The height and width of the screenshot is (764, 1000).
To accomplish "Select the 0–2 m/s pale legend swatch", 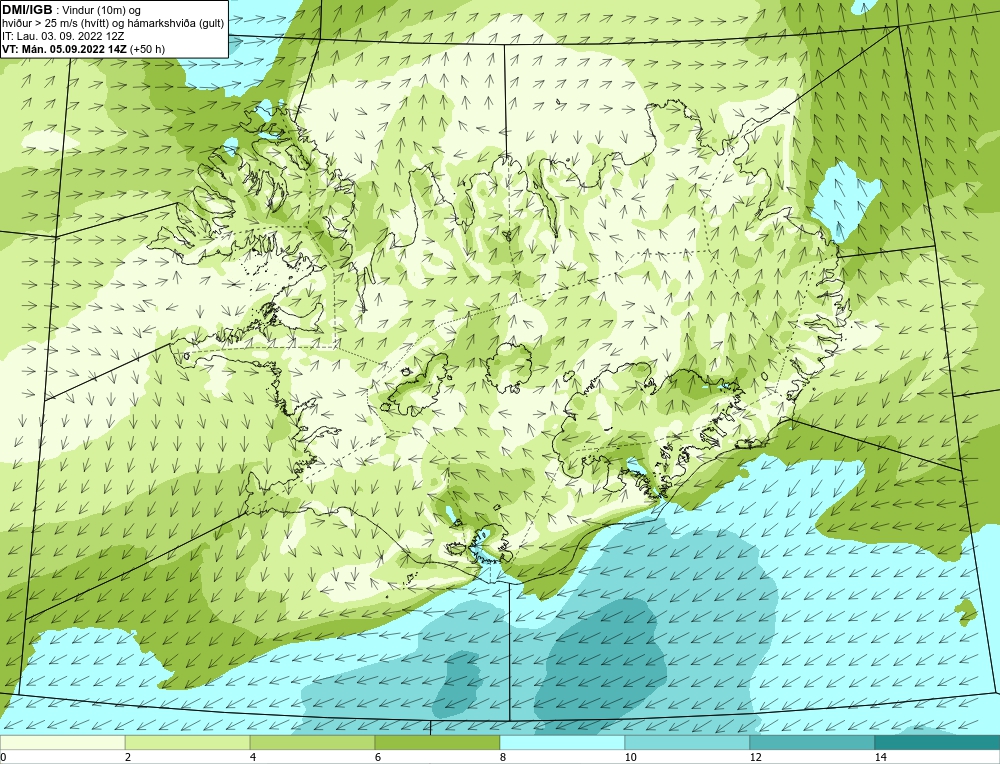I will [62, 742].
